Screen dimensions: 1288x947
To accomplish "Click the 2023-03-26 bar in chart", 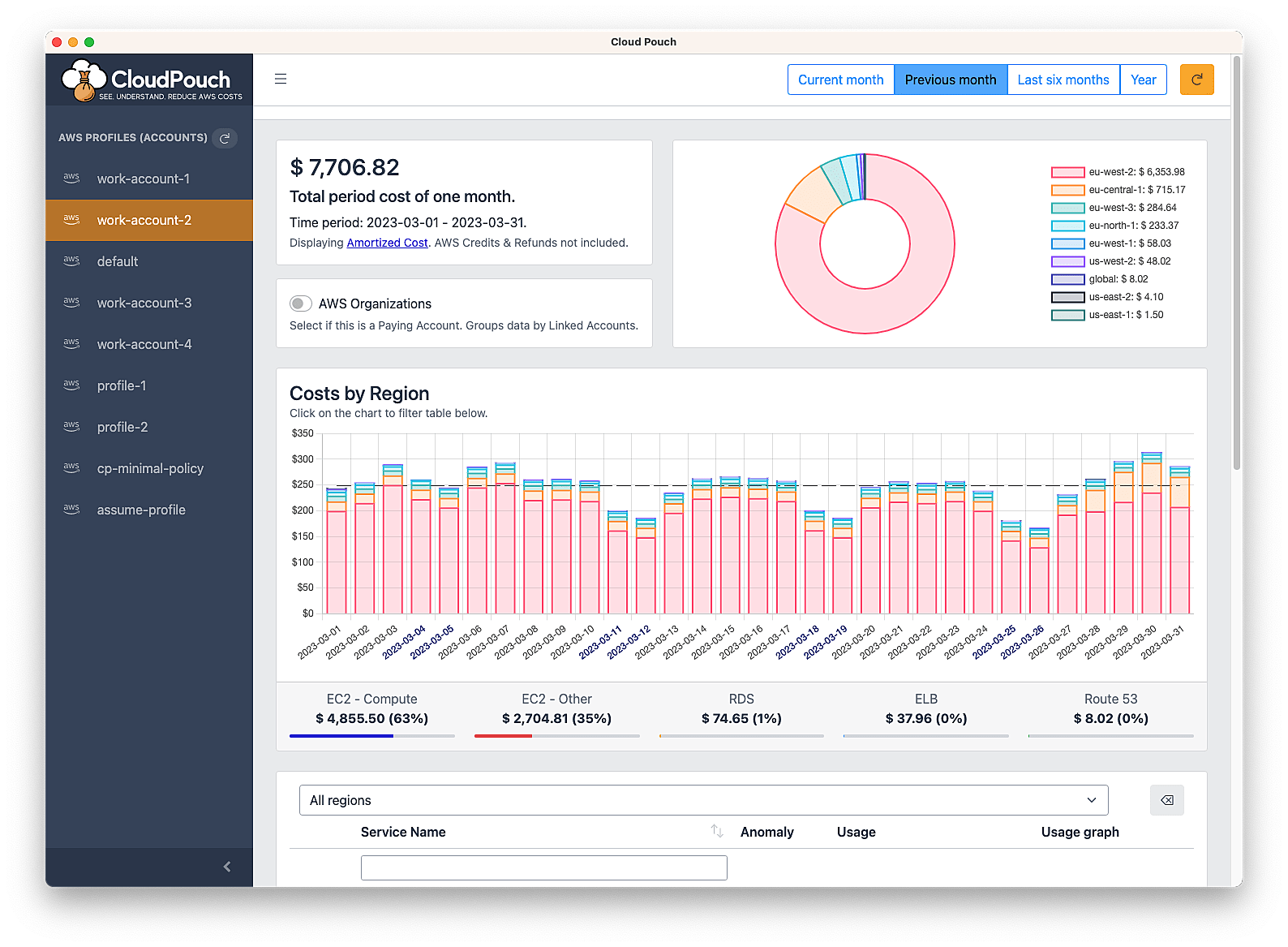I will (x=1039, y=570).
